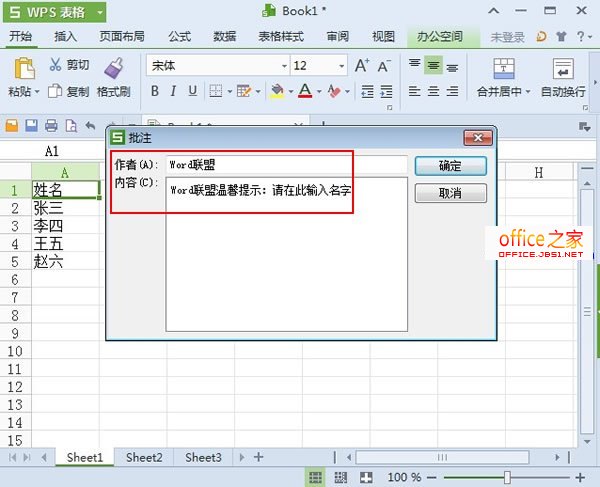Open the WPS application menu arrow
600x487 pixels.
(99, 12)
